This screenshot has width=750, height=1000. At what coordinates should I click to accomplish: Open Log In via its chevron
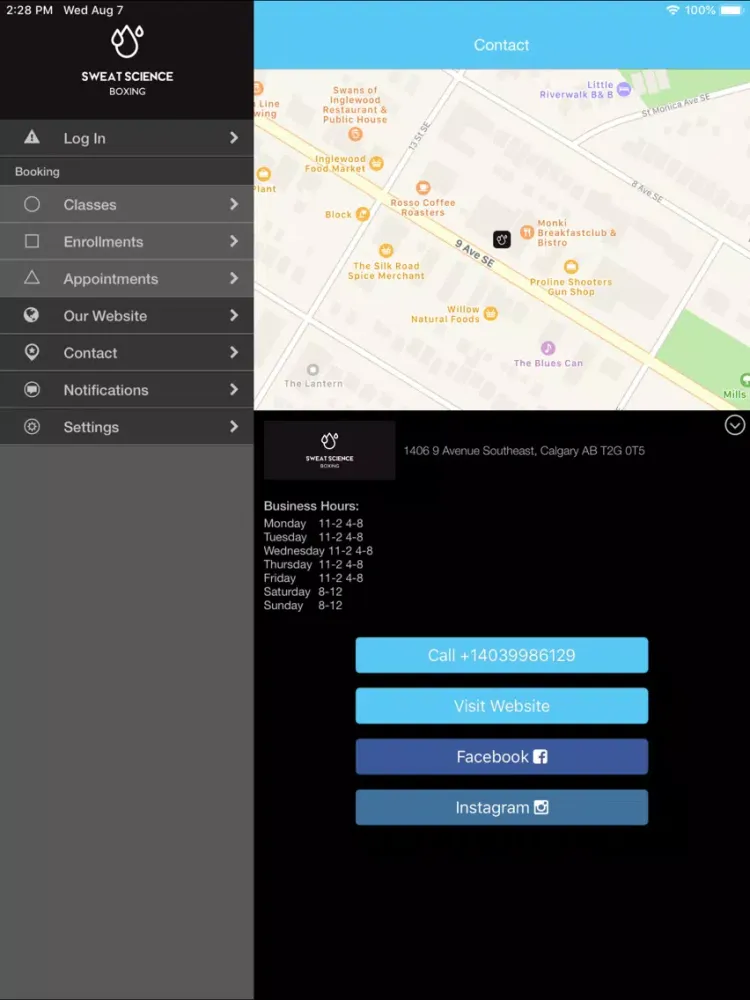tap(234, 137)
